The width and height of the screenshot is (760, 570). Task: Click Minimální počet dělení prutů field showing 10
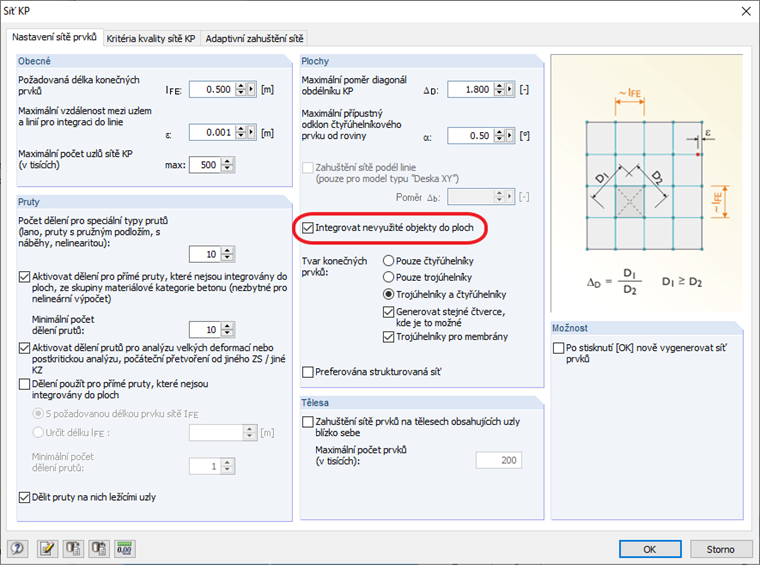click(205, 330)
